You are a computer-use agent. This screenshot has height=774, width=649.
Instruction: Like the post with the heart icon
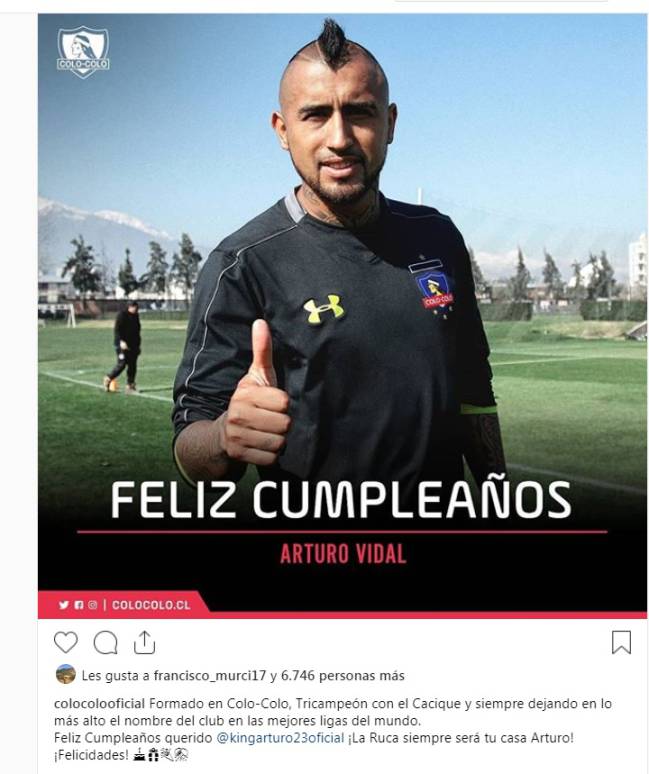[x=66, y=643]
